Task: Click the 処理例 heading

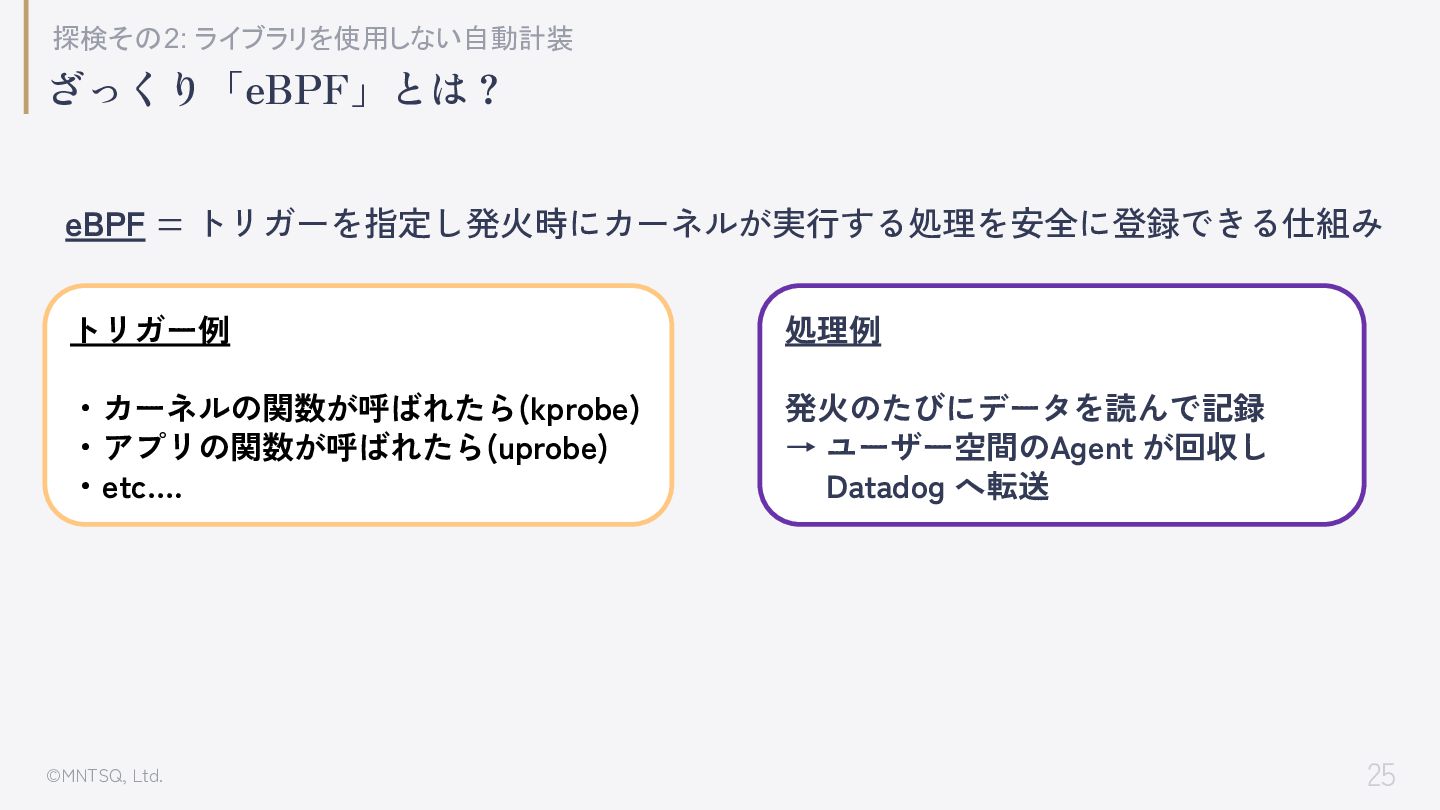Action: tap(833, 331)
